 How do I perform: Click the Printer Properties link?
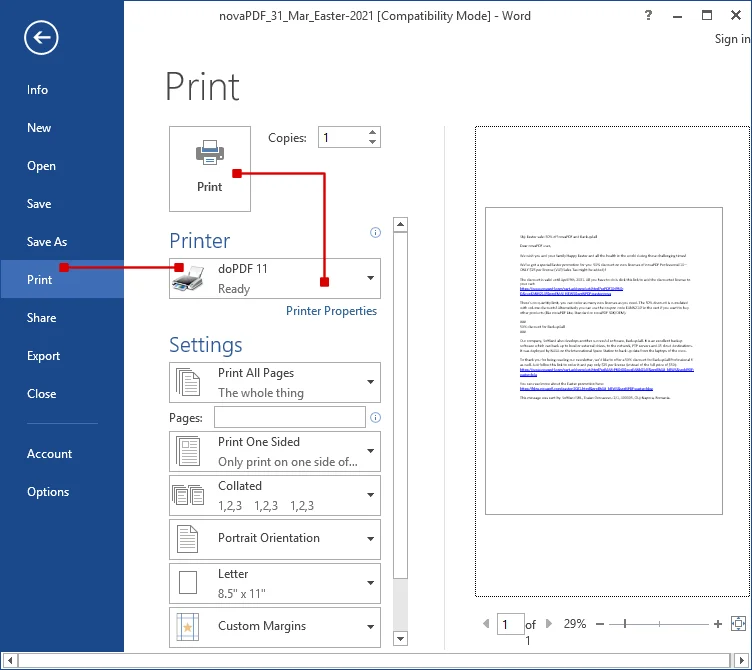click(331, 311)
